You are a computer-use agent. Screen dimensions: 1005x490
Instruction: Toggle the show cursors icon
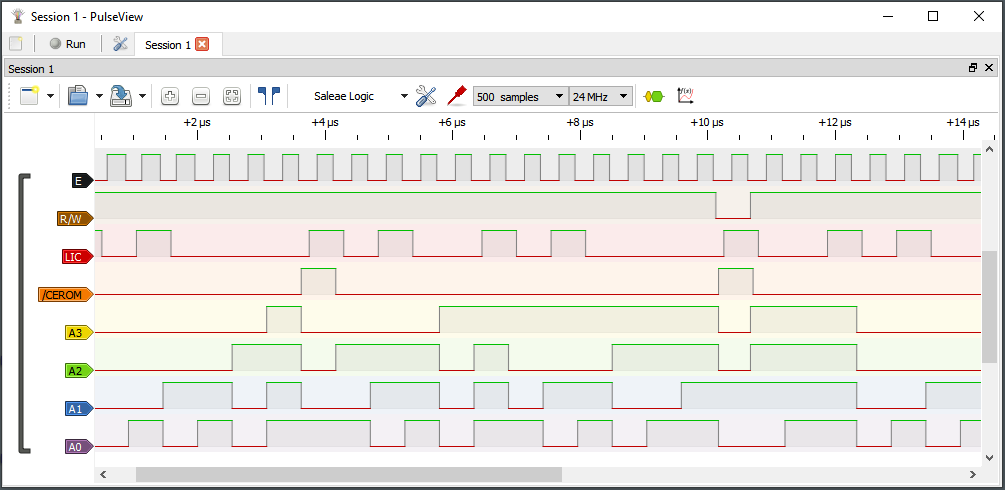coord(268,96)
